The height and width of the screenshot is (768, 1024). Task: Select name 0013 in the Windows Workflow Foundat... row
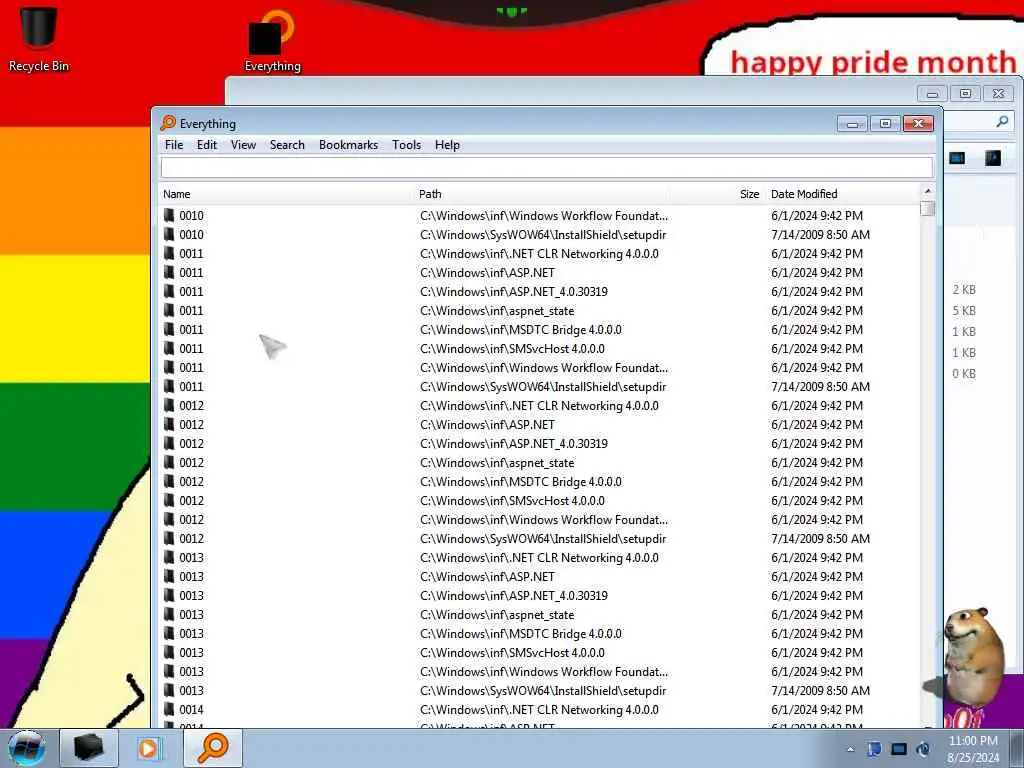pyautogui.click(x=191, y=671)
